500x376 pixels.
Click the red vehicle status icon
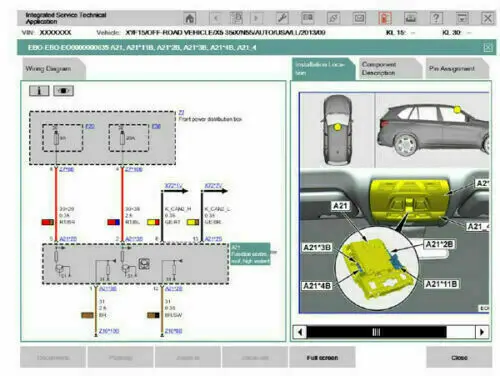tap(385, 18)
